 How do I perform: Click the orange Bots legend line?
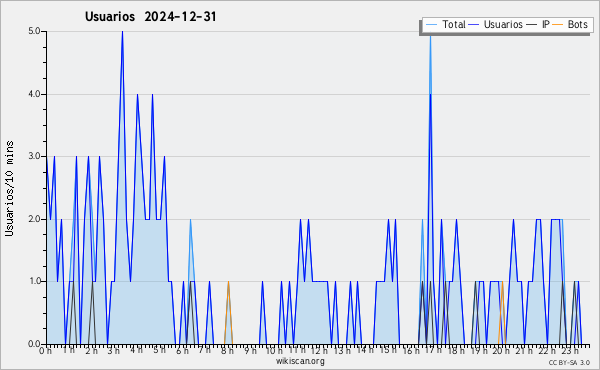tap(558, 25)
